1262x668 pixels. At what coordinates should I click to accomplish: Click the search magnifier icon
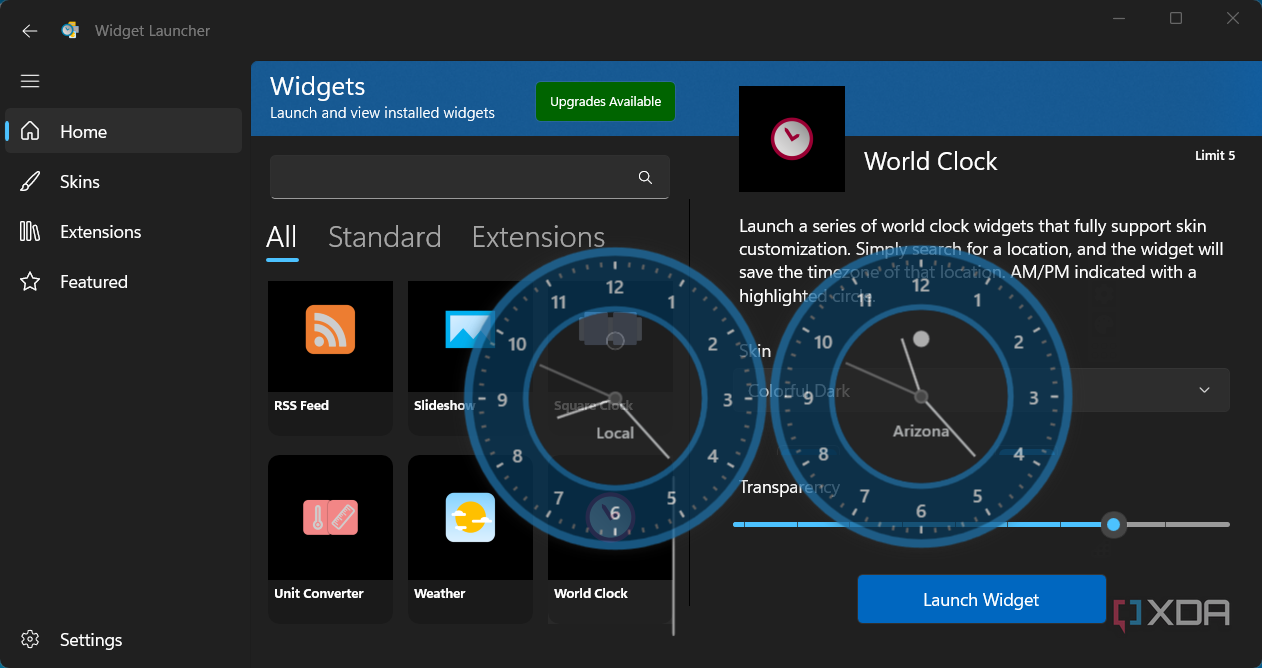[x=645, y=178]
